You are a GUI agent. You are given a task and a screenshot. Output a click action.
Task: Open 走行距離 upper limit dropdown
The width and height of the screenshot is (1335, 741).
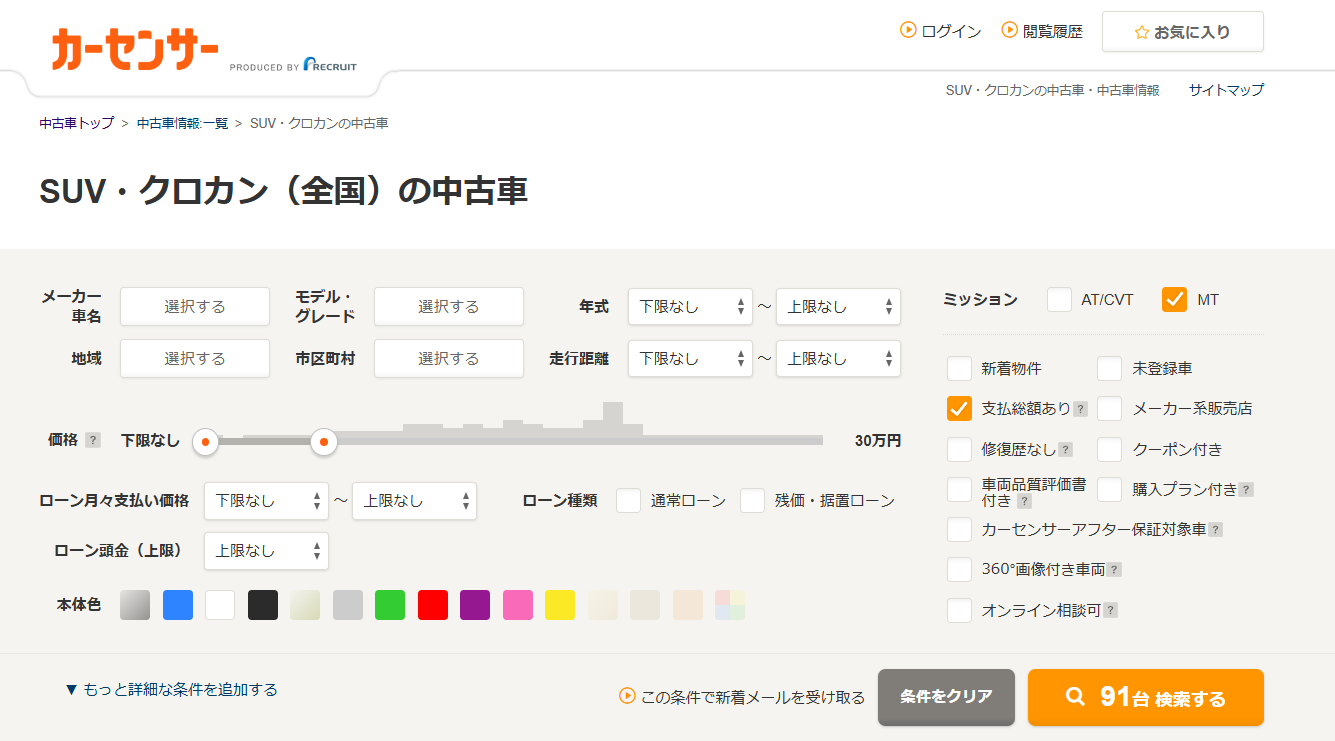[x=838, y=359]
